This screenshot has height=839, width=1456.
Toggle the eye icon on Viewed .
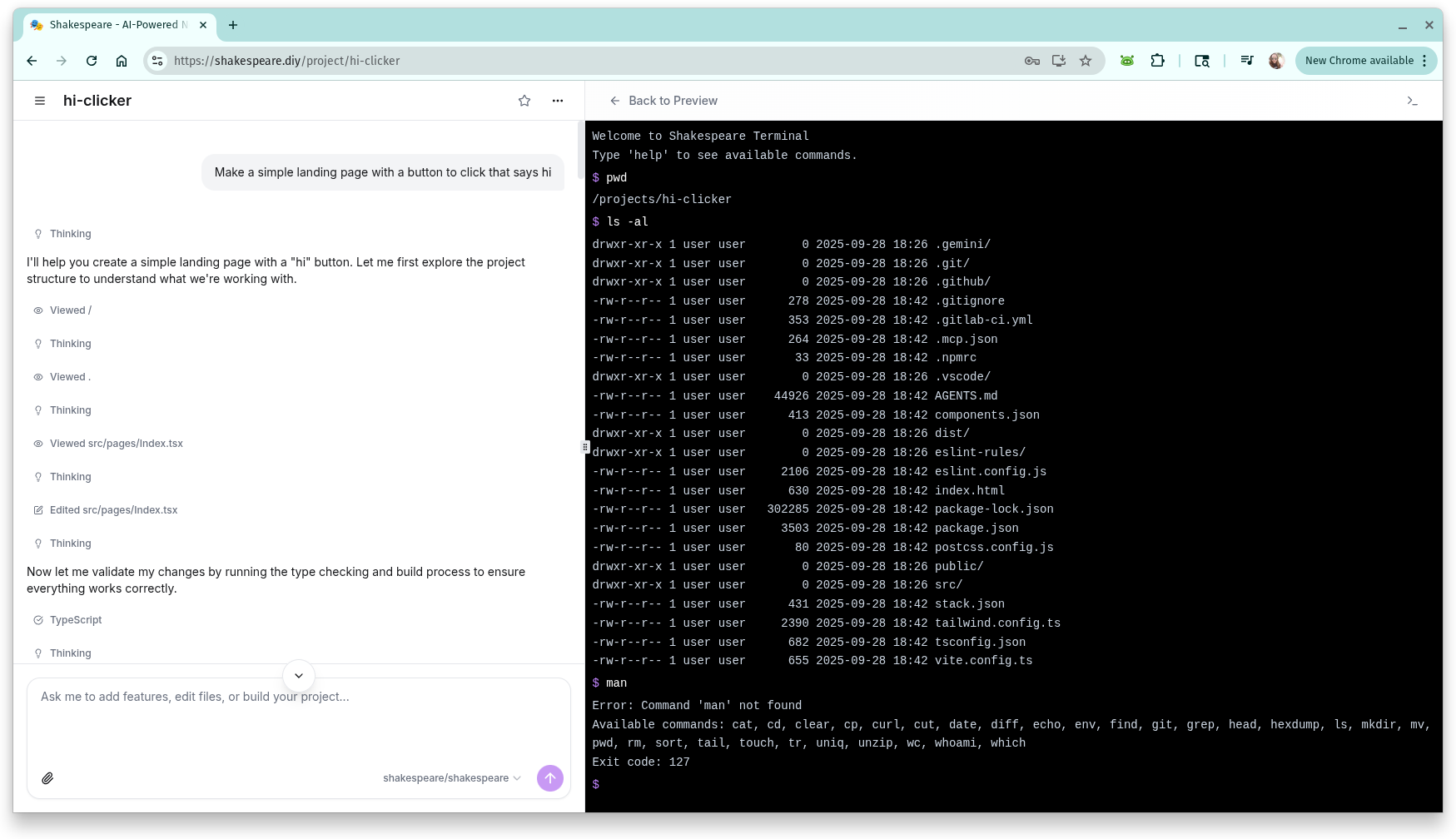37,376
